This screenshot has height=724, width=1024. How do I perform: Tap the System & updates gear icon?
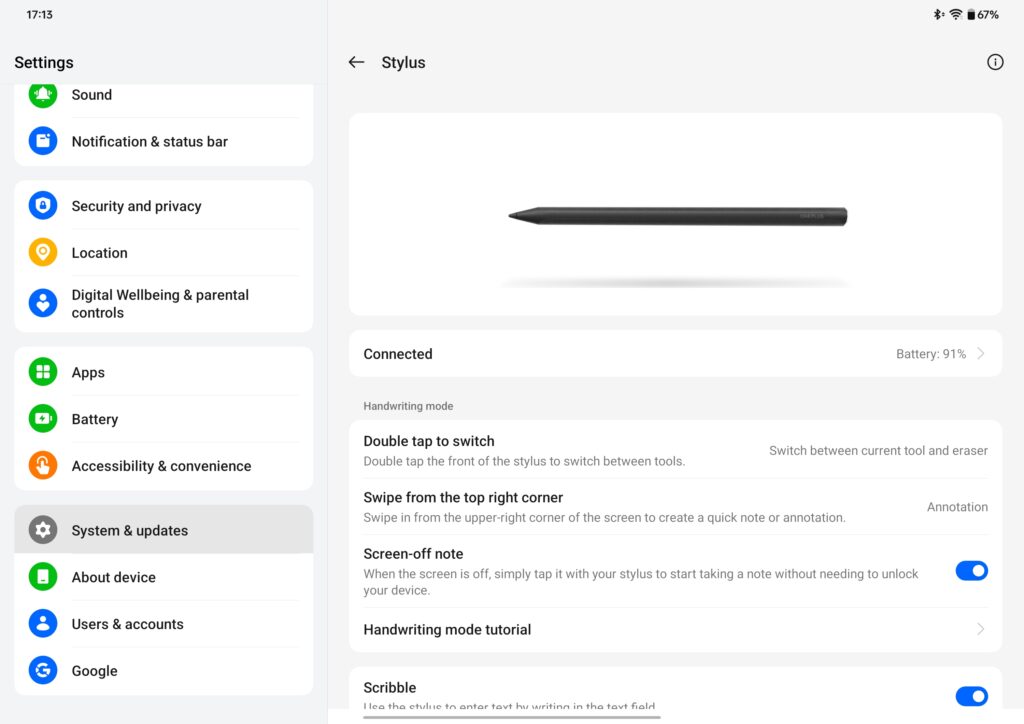click(42, 530)
